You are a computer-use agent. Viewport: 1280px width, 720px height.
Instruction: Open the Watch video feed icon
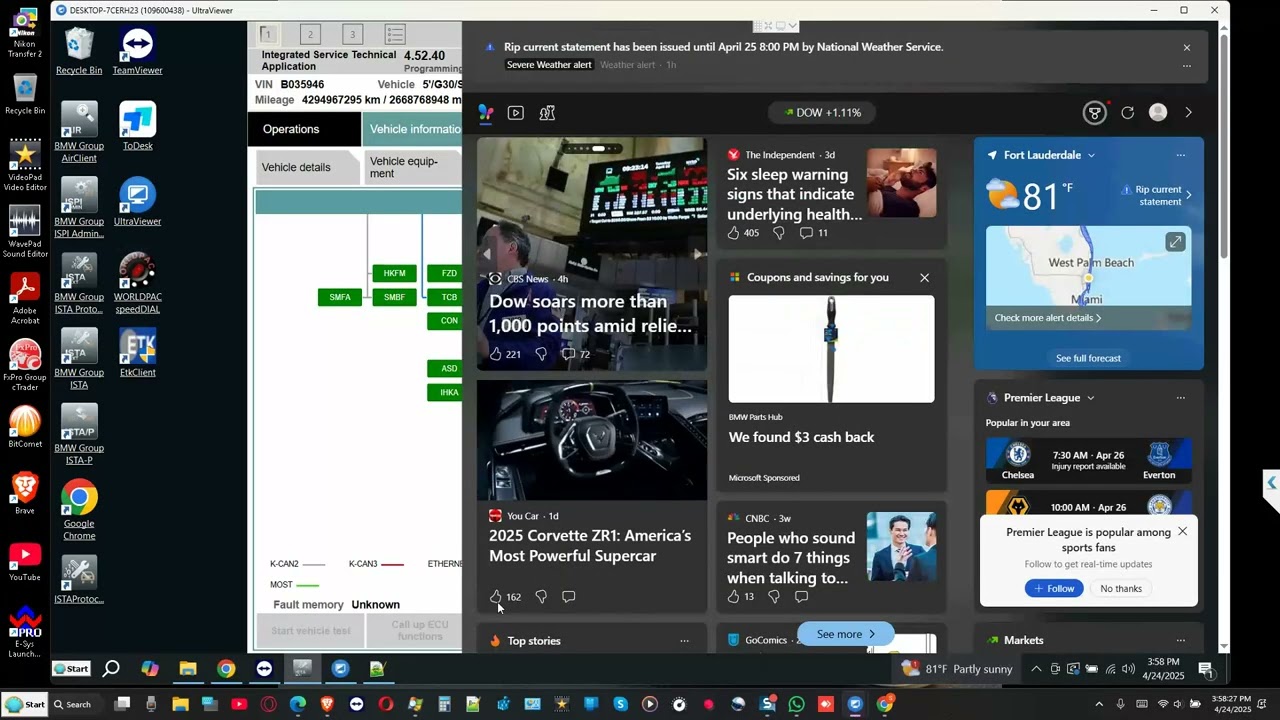pyautogui.click(x=516, y=113)
